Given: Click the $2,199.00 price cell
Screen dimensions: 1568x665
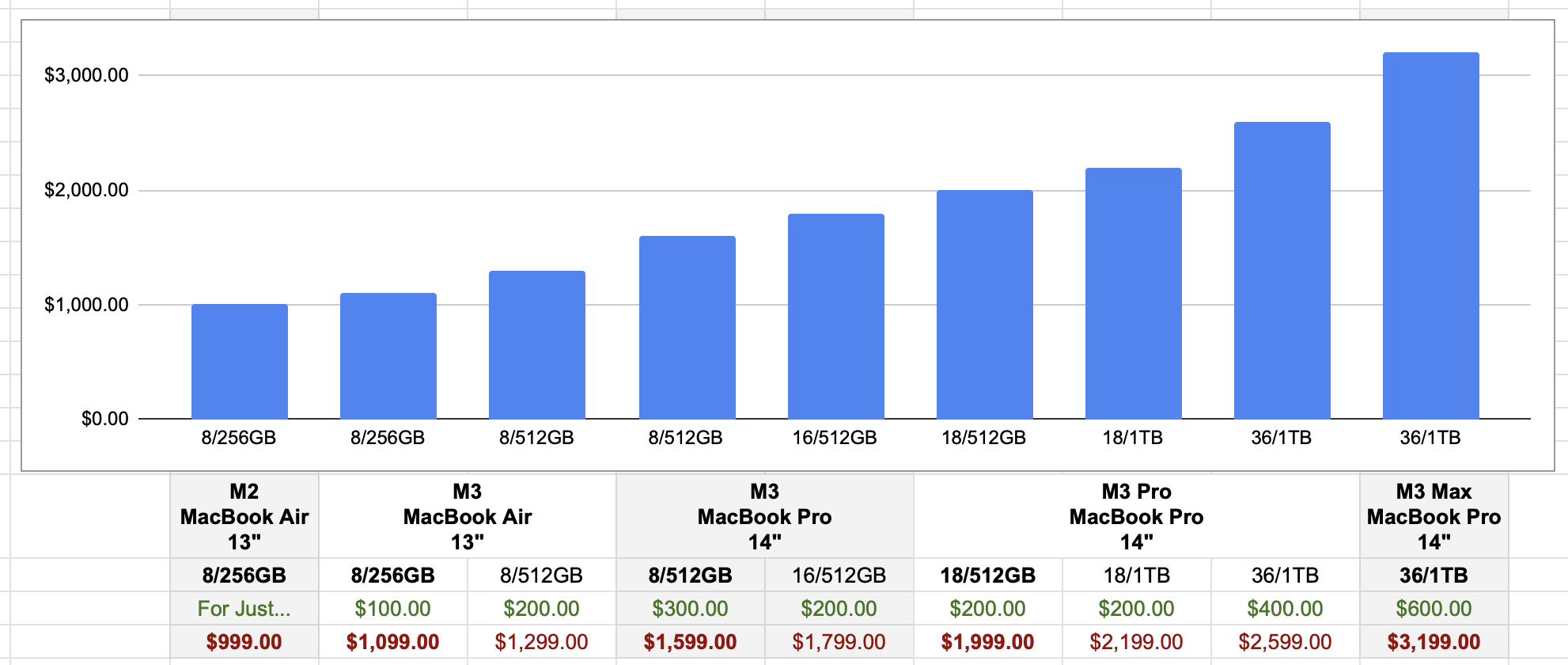Looking at the screenshot, I should (1137, 642).
